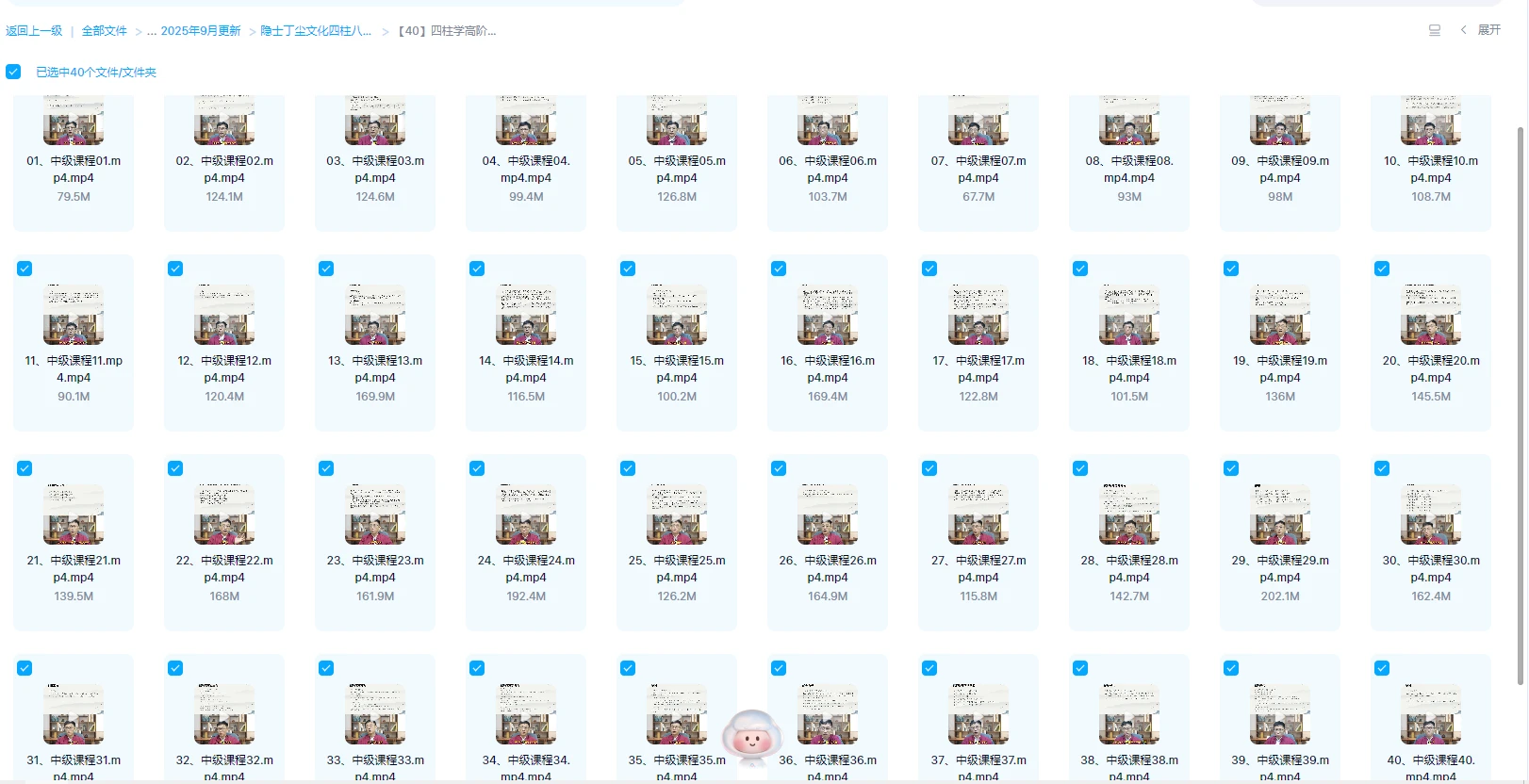Toggle checkbox for 25、中级课程25 file
This screenshot has height=784, width=1529.
(x=628, y=468)
